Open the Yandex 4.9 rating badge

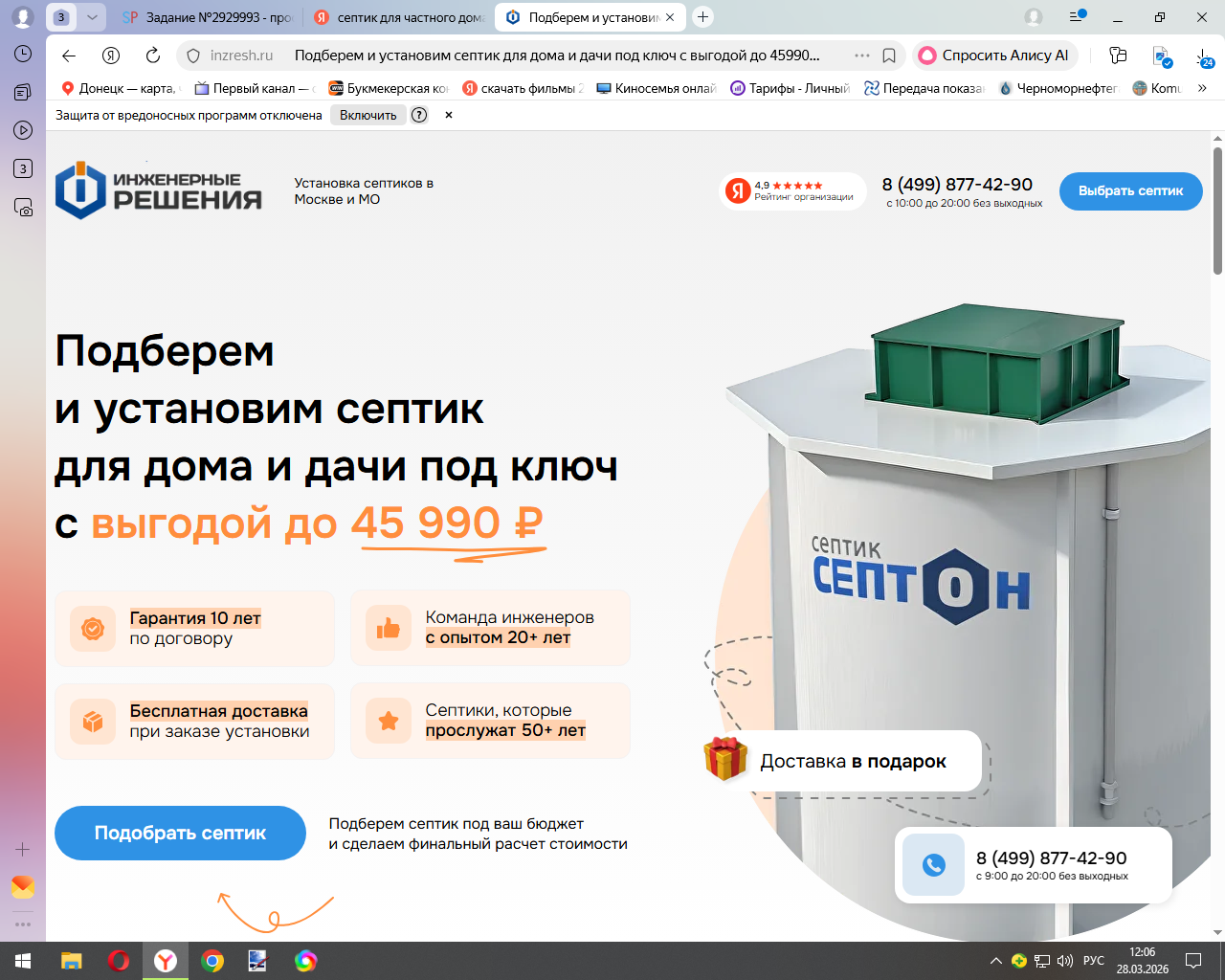click(791, 190)
